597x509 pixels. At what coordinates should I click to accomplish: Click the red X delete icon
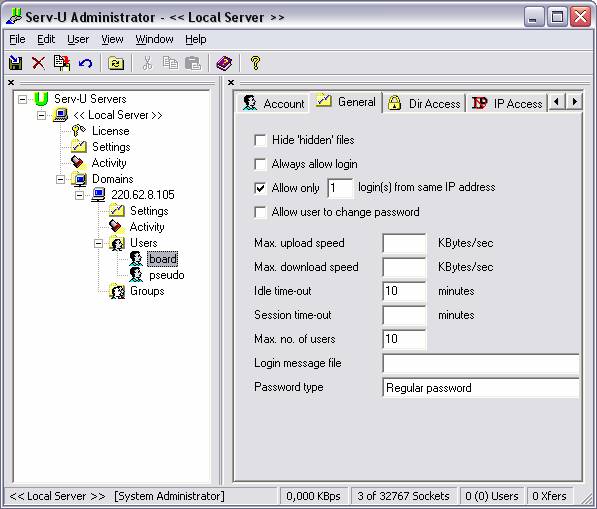click(x=38, y=63)
